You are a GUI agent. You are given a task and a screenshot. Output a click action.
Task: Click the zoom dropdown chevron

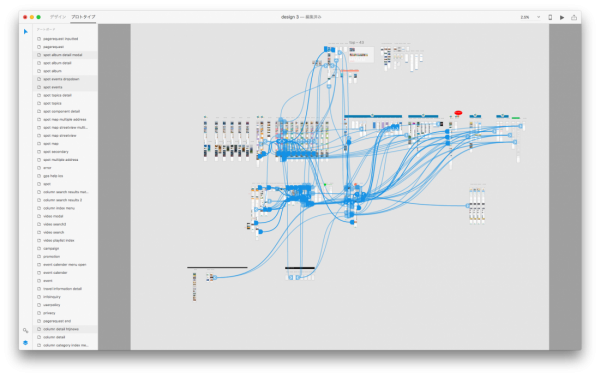point(538,17)
